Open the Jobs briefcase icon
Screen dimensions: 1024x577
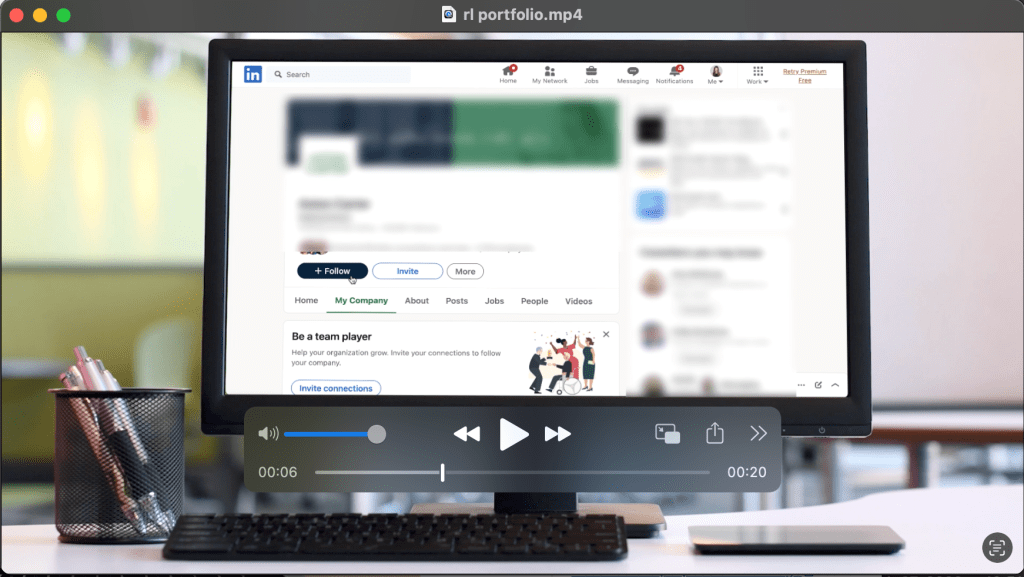pos(591,73)
